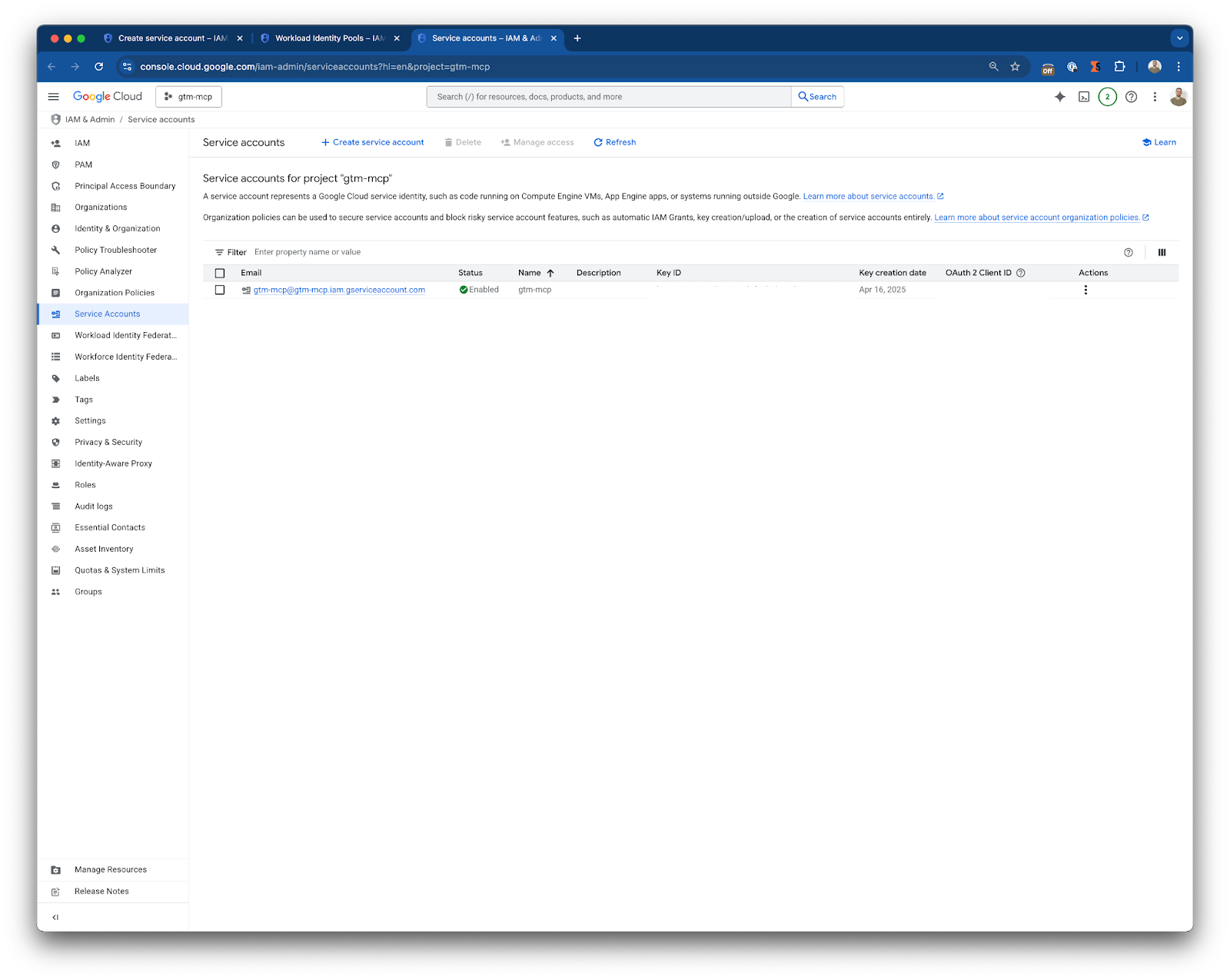Open the help question mark icon in header
Image resolution: width=1230 pixels, height=980 pixels.
point(1131,97)
